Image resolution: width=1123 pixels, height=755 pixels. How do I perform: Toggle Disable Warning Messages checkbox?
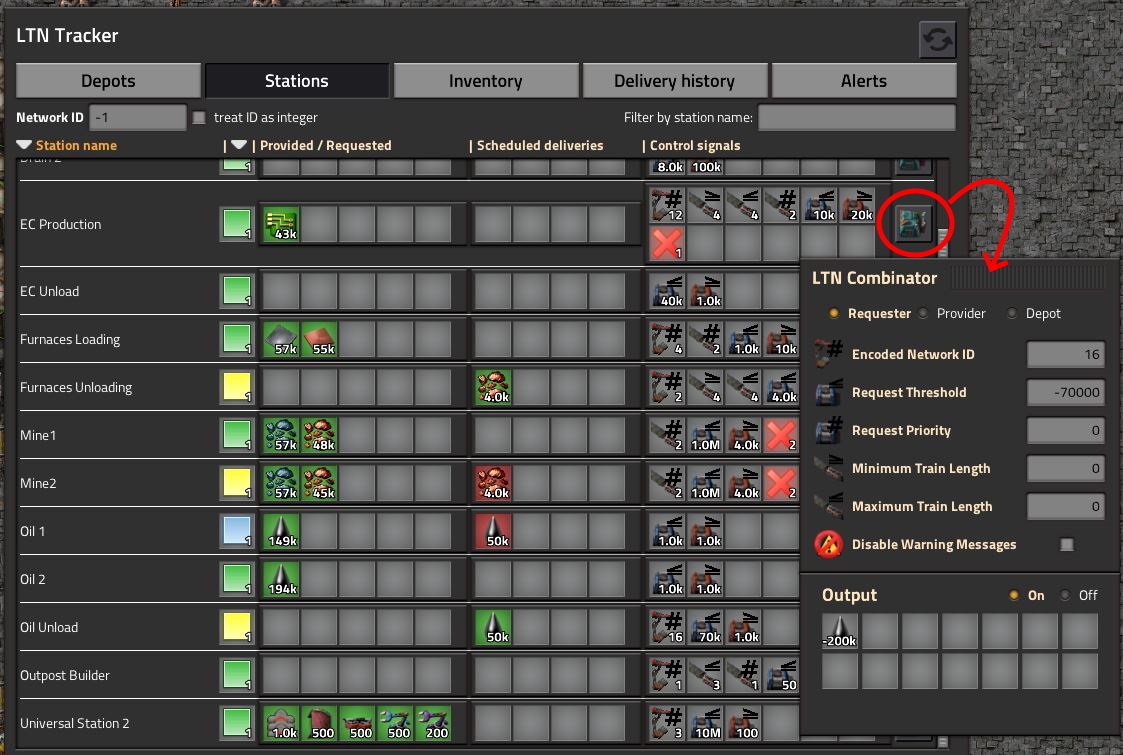1066,545
